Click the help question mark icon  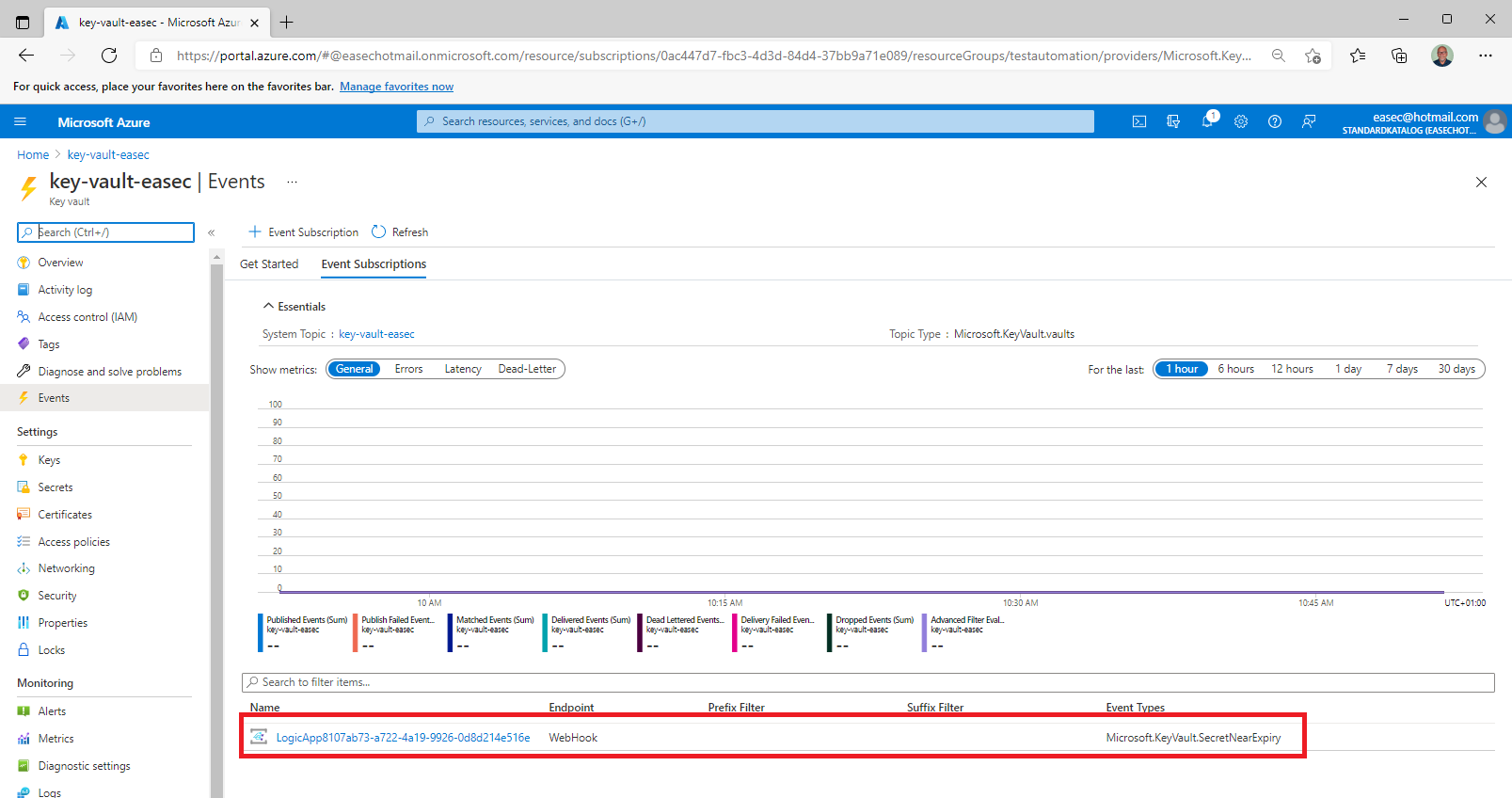click(x=1275, y=121)
